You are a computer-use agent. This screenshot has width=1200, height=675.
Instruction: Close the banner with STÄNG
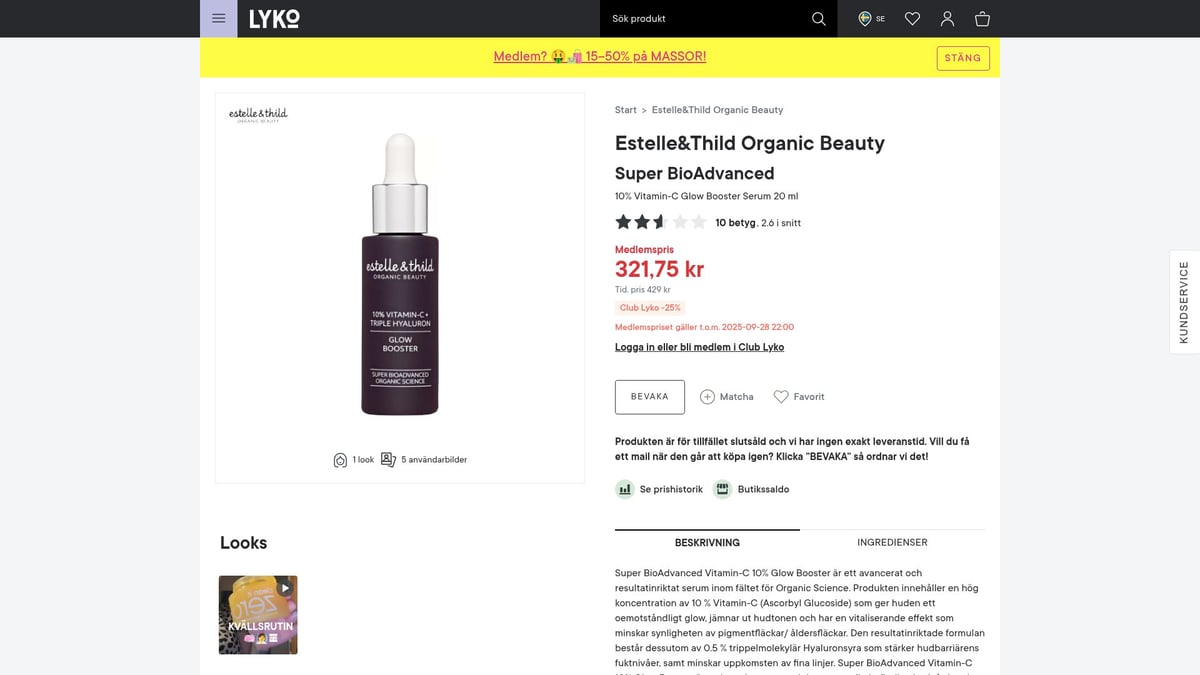tap(963, 58)
